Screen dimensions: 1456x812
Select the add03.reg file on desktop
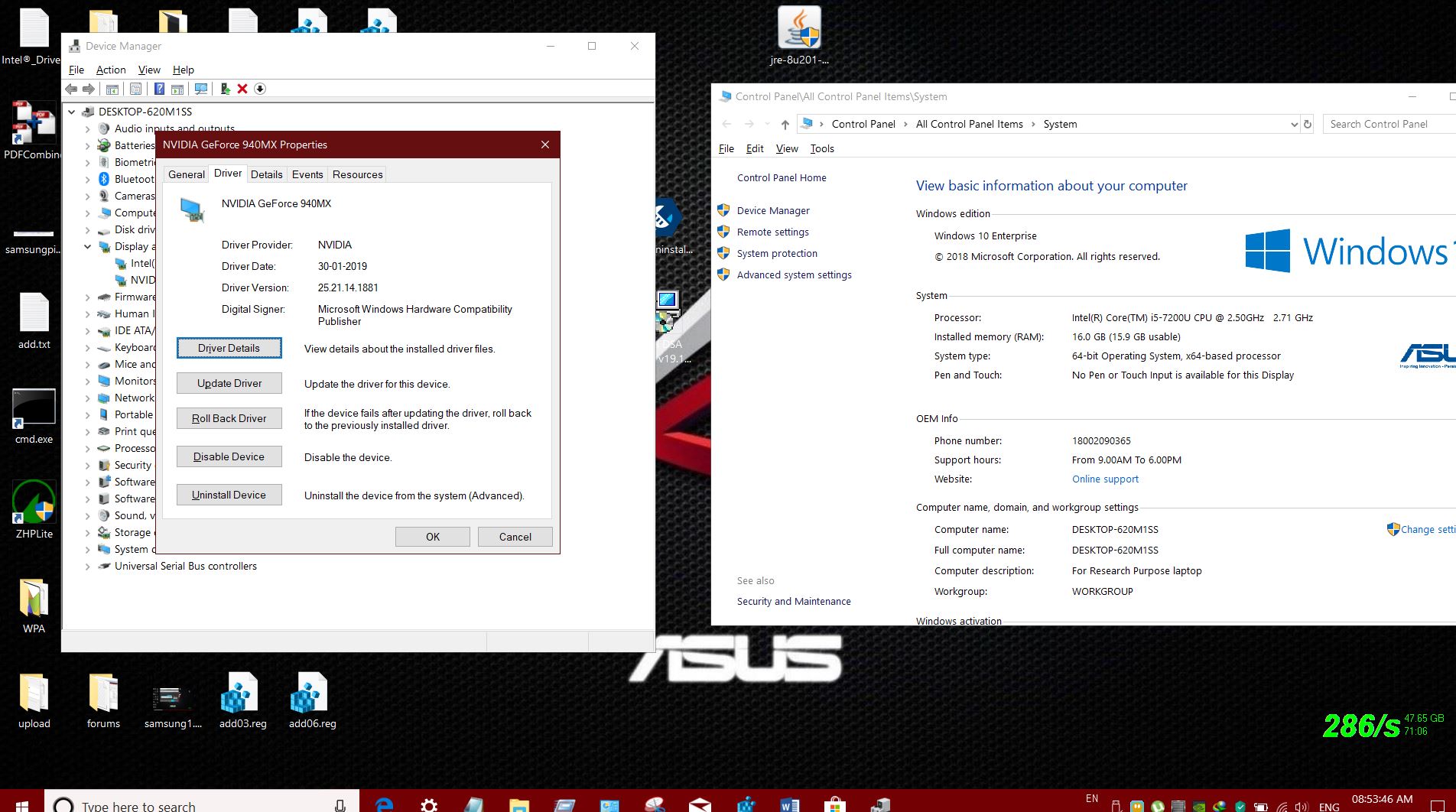(243, 700)
